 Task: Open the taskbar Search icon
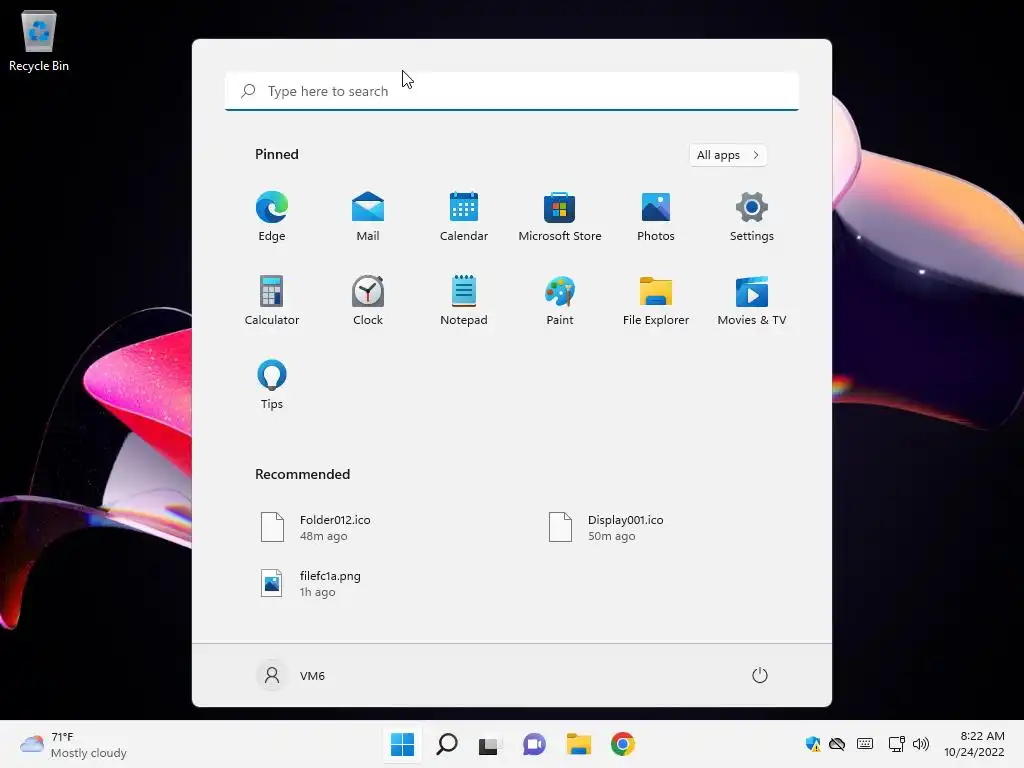click(447, 744)
